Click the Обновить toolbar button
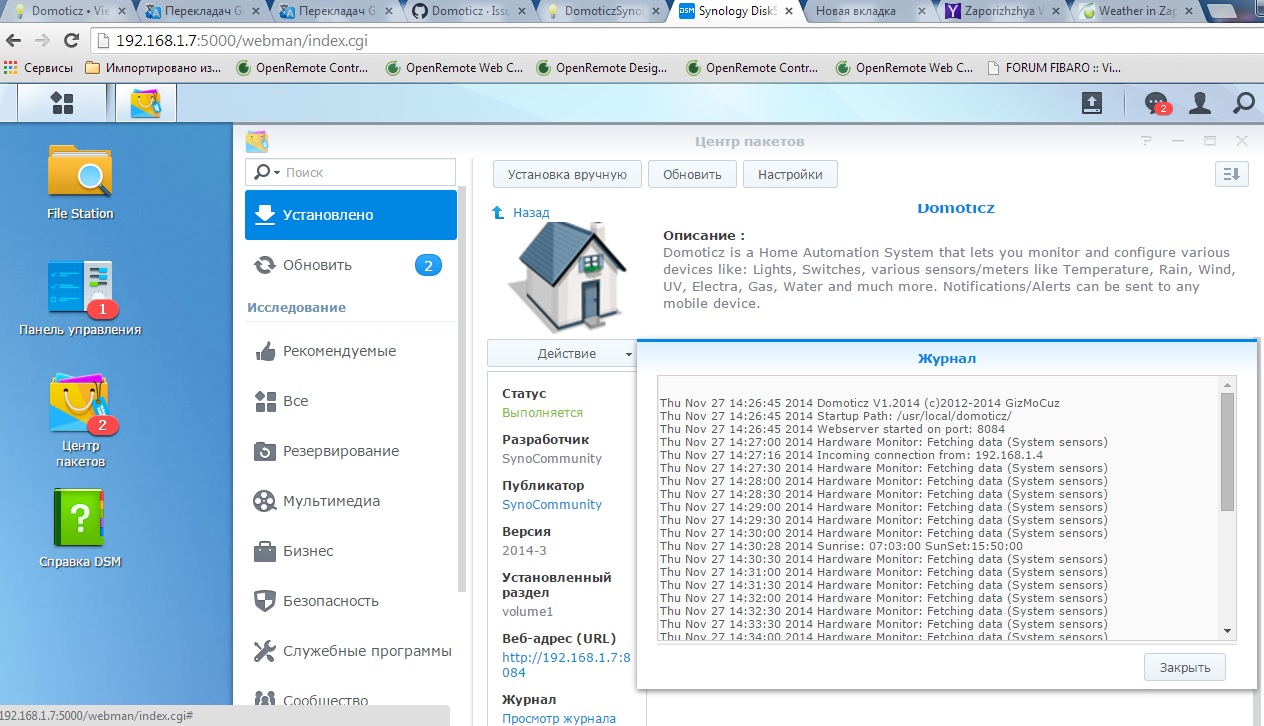The width and height of the screenshot is (1264, 726). (692, 174)
